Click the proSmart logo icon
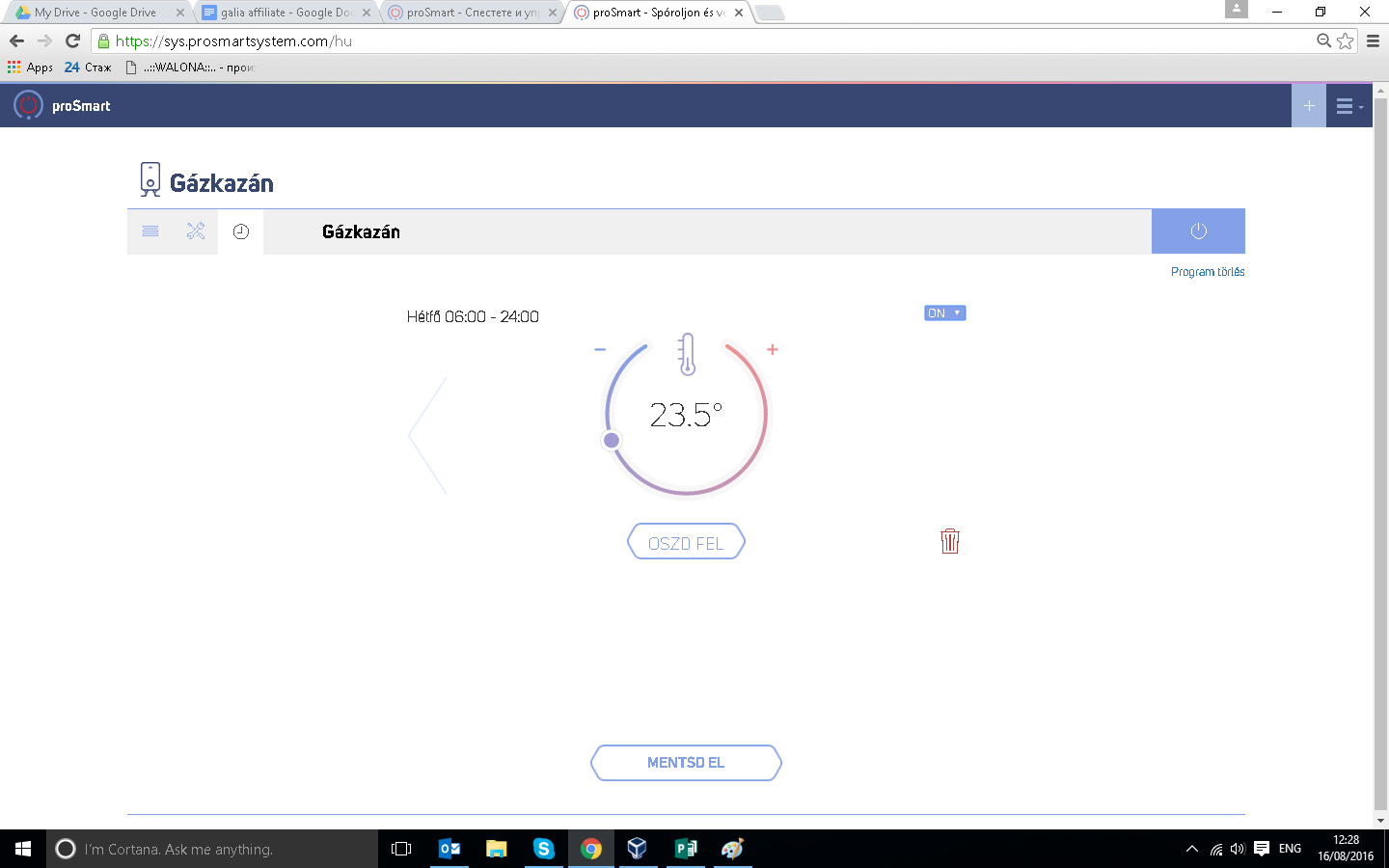 tap(28, 105)
